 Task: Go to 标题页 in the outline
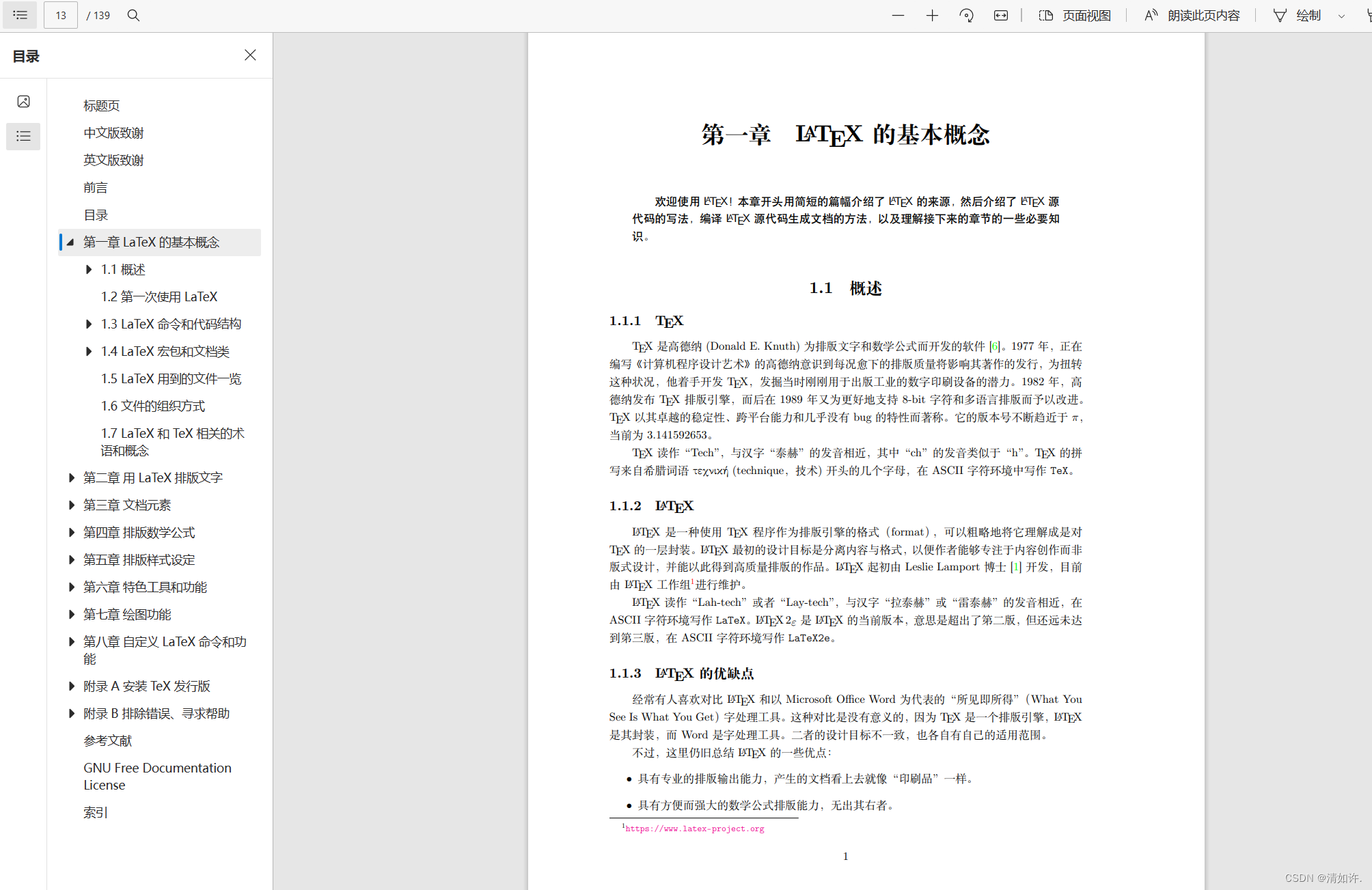tap(102, 105)
